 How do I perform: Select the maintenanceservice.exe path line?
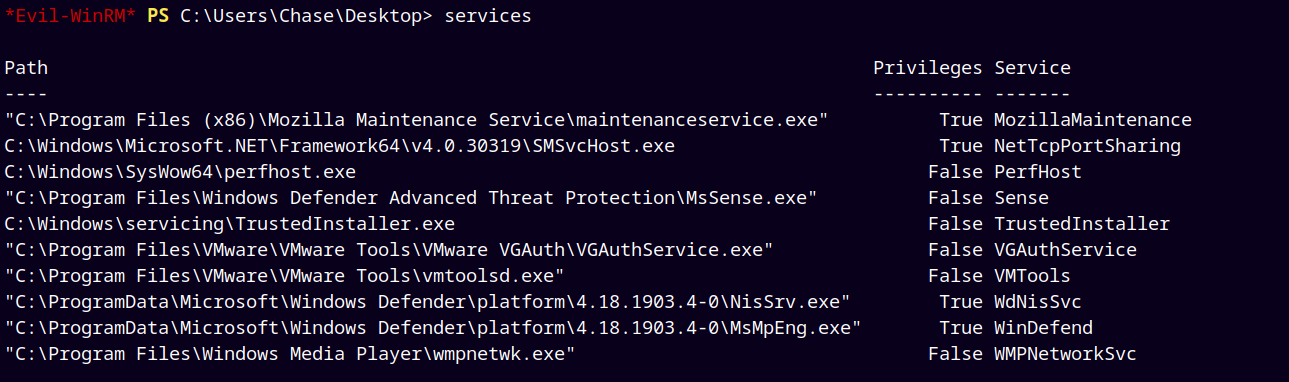pyautogui.click(x=416, y=120)
